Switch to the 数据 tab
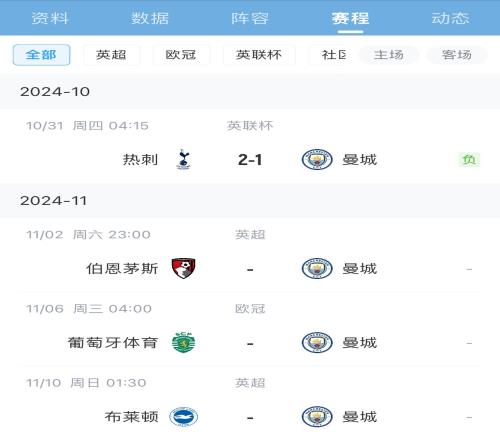Image resolution: width=500 pixels, height=440 pixels. click(150, 18)
